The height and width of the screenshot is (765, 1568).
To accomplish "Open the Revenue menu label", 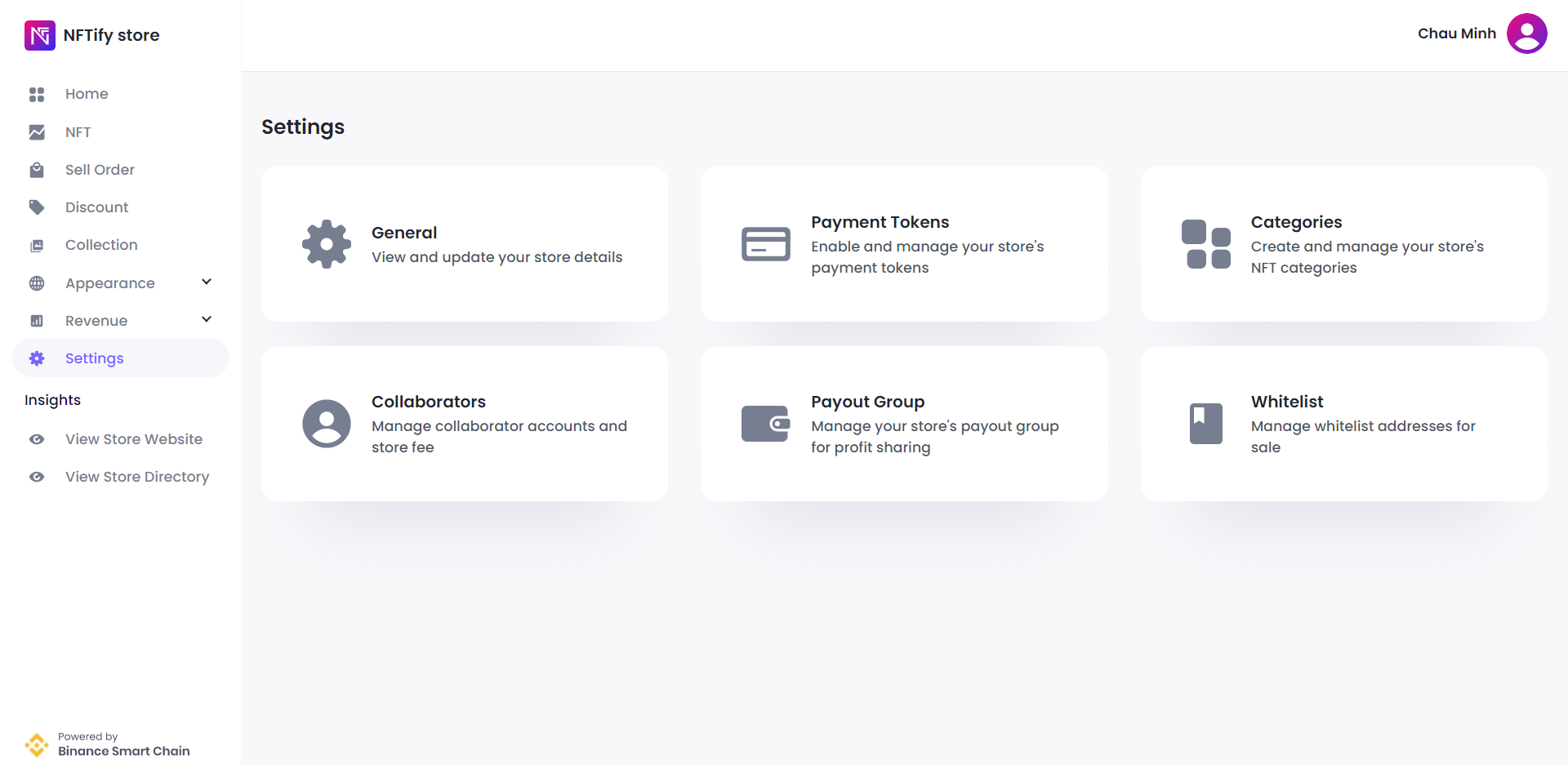I will [x=96, y=321].
